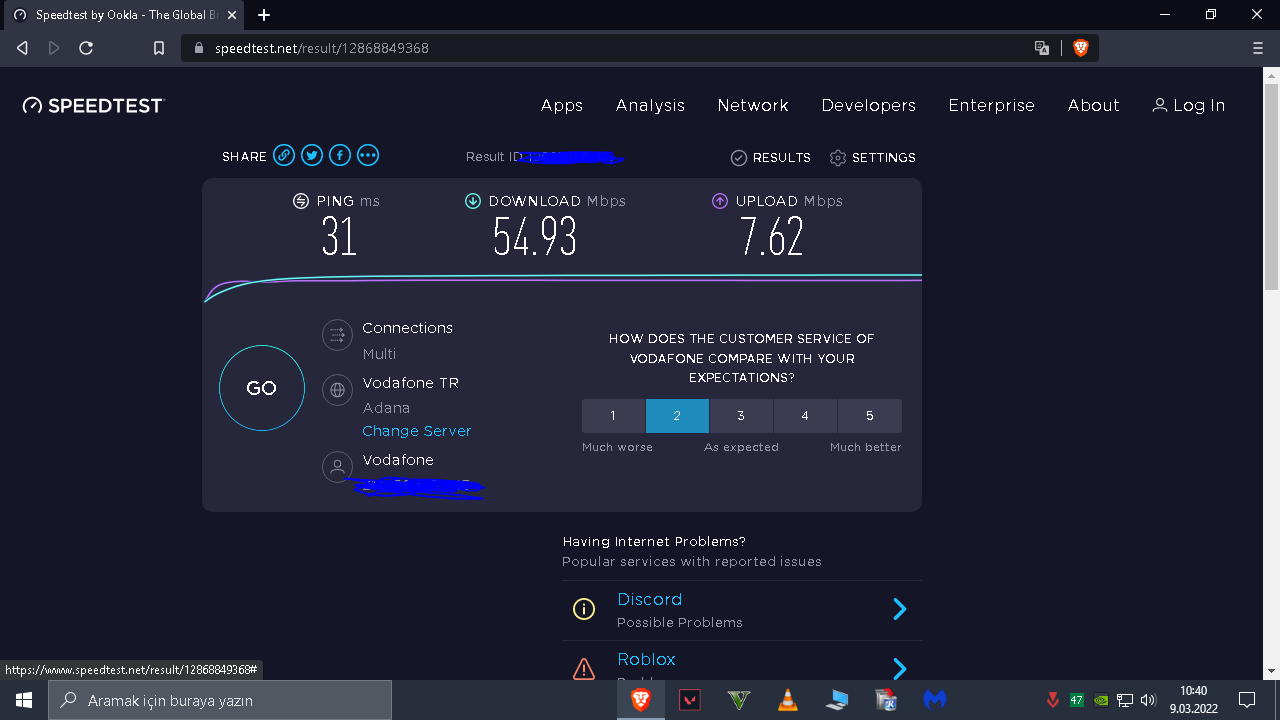Open the Revo Uninstaller taskbar icon
Screen dimensions: 1280x720
pyautogui.click(x=886, y=700)
